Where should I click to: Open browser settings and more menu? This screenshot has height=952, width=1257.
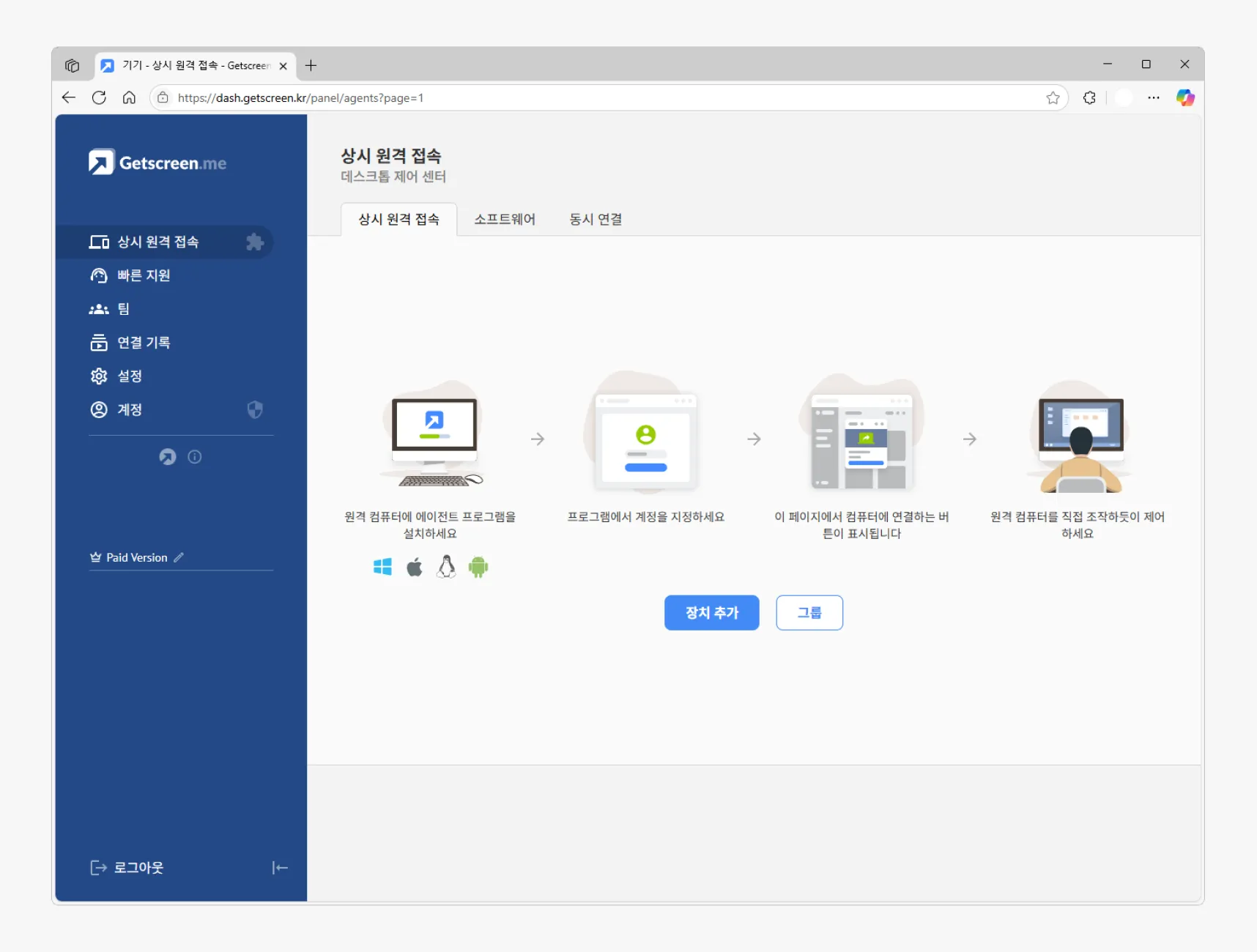[x=1154, y=98]
